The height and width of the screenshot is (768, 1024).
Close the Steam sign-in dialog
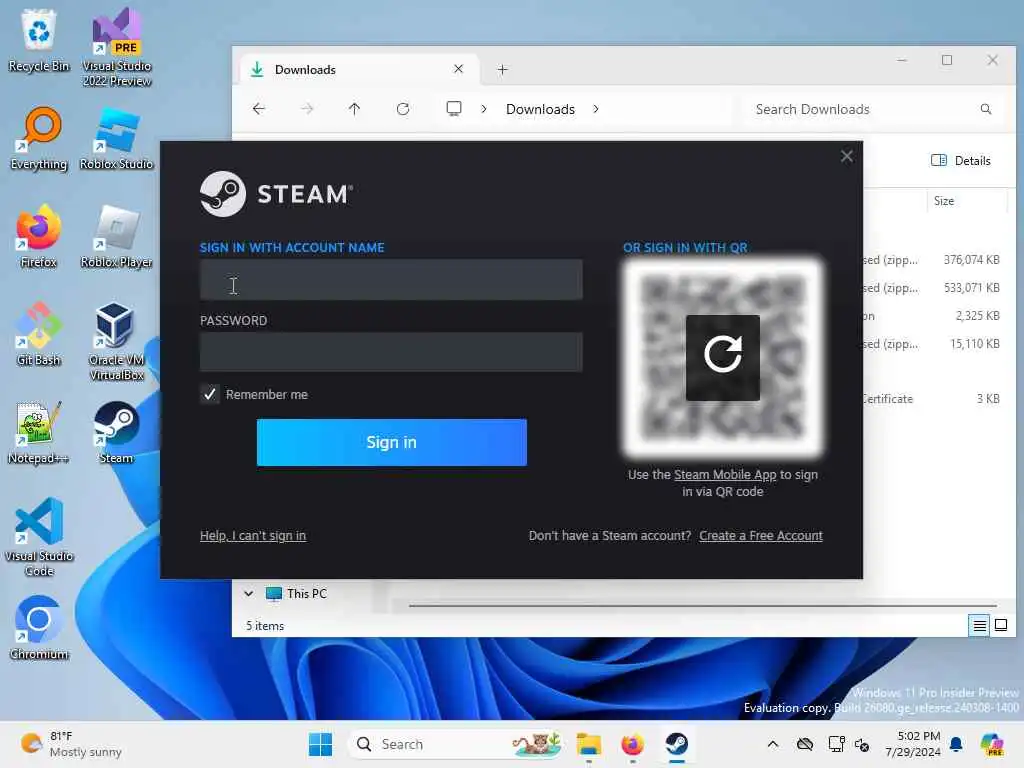tap(846, 156)
